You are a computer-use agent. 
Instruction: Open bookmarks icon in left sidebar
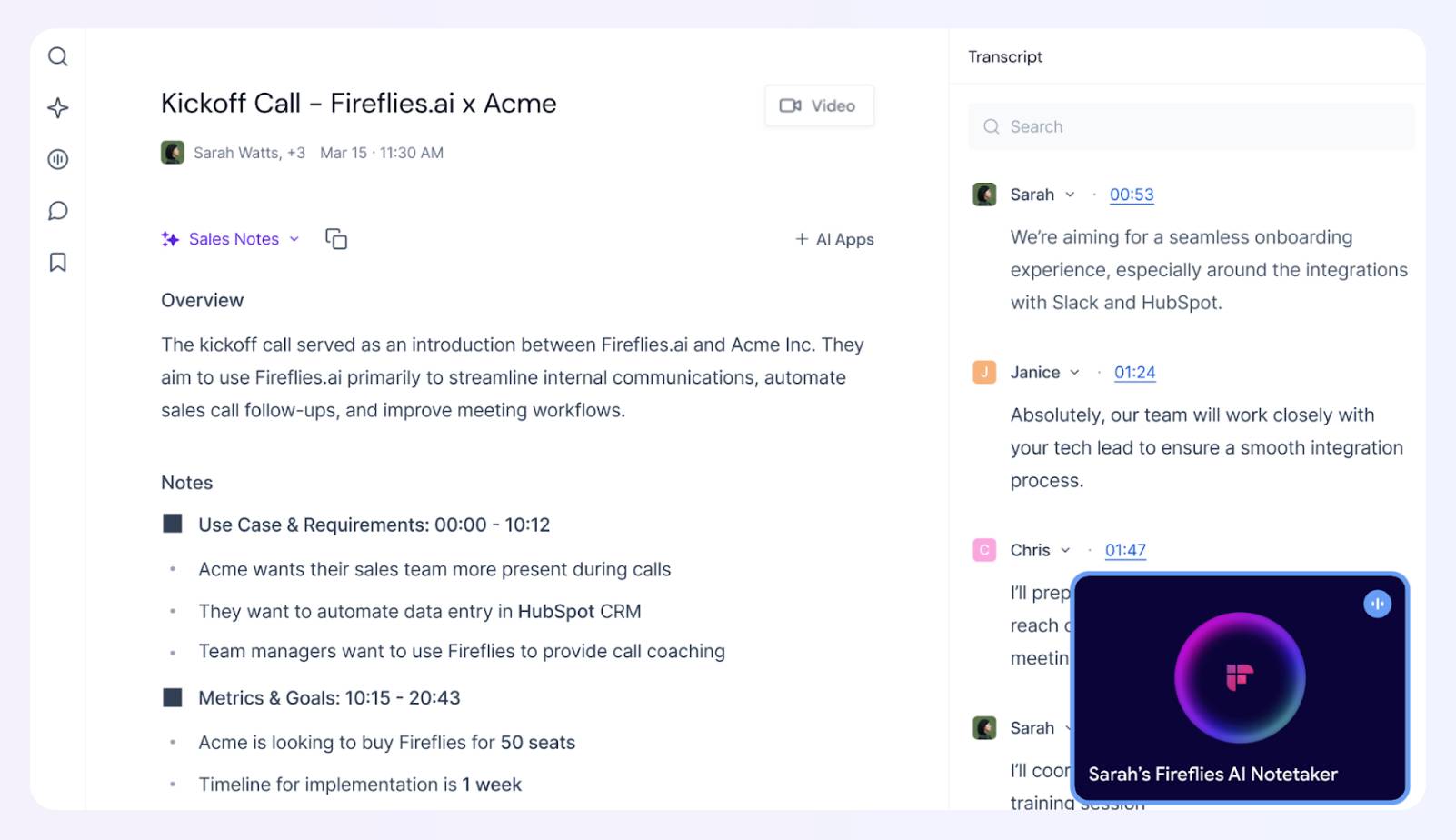click(58, 263)
